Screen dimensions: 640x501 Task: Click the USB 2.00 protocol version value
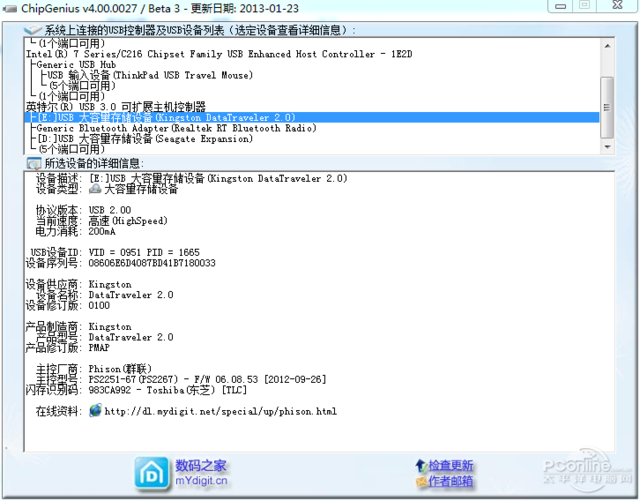(x=110, y=210)
